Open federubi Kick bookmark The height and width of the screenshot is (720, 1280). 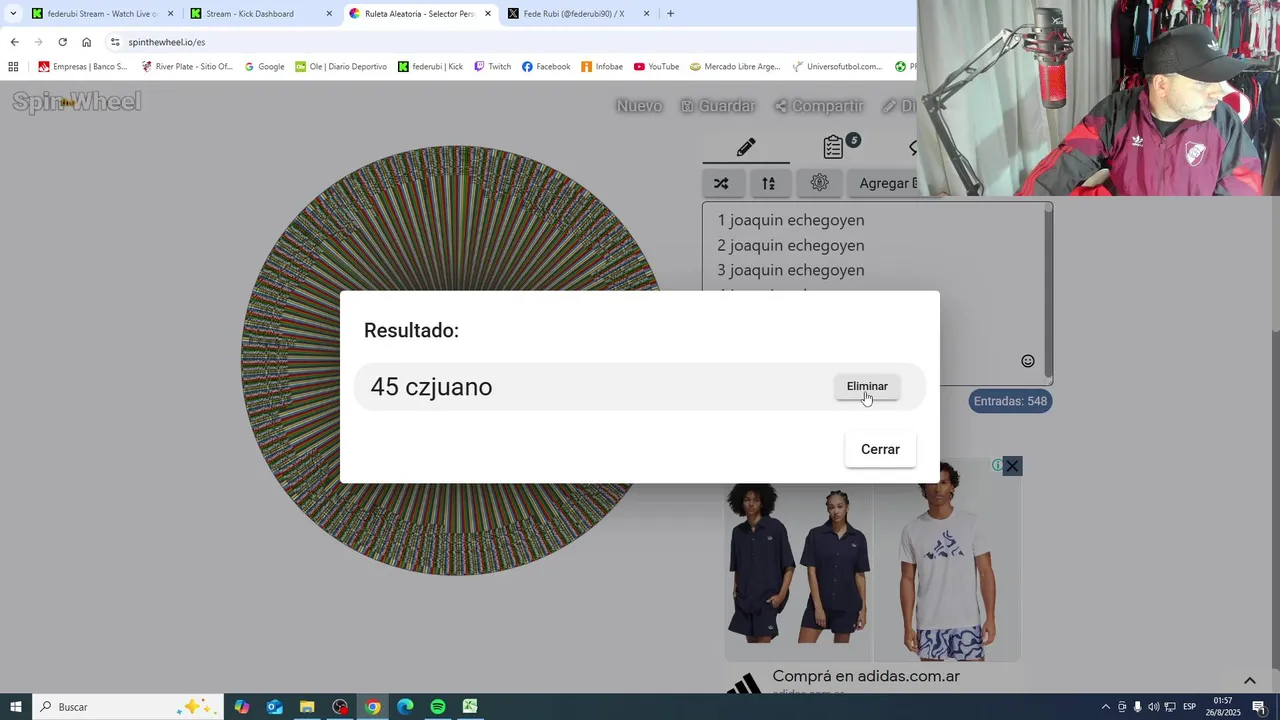pos(430,67)
